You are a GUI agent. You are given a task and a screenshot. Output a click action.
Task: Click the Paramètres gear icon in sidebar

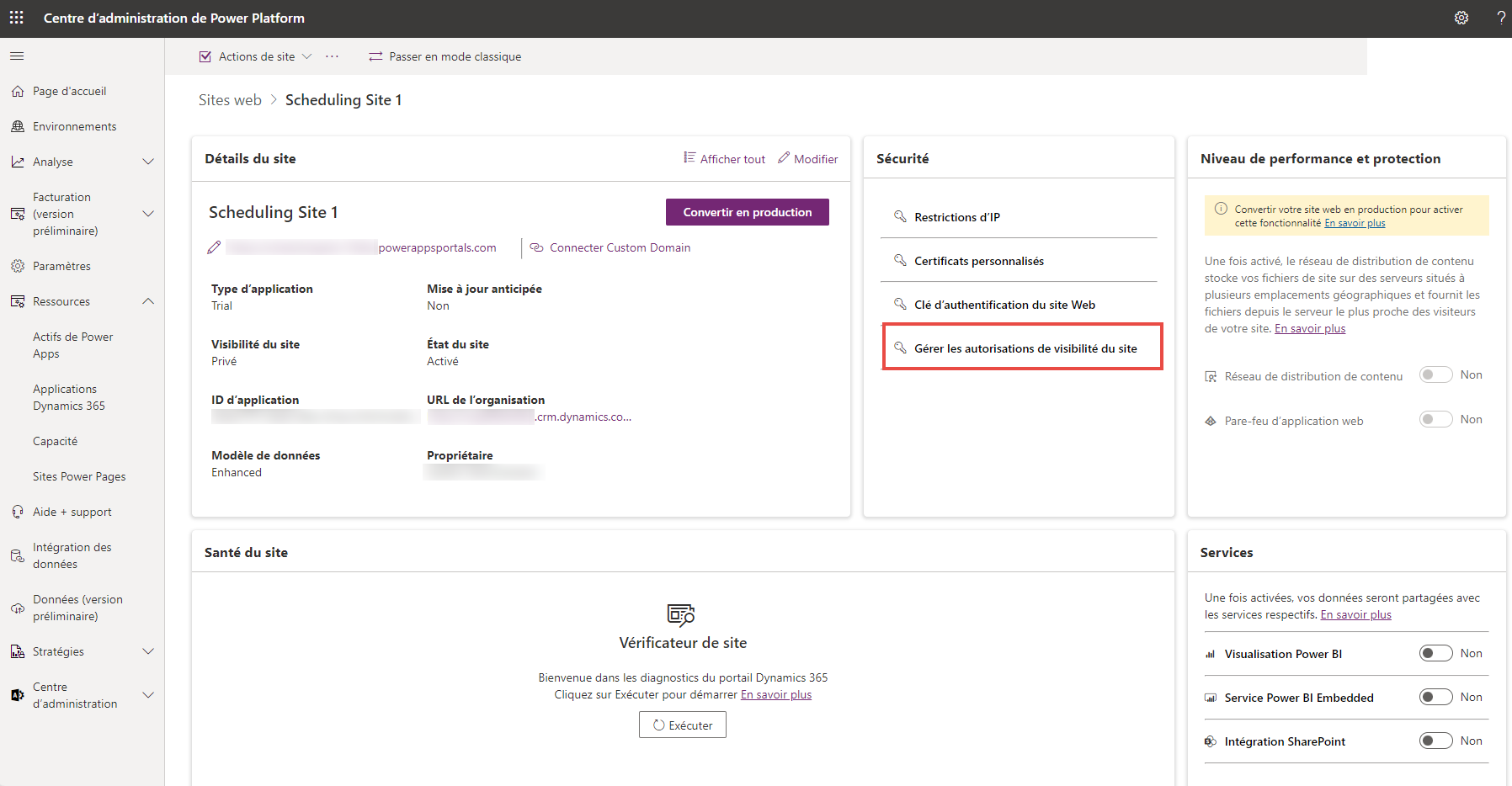(x=18, y=266)
